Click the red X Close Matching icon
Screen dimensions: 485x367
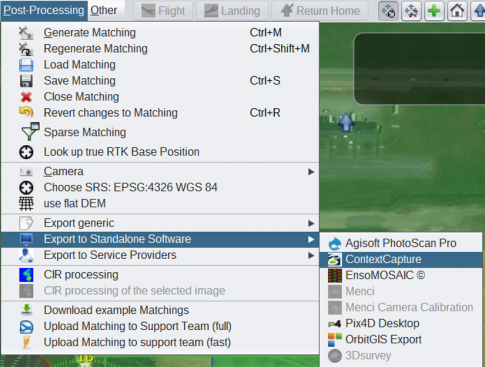26,97
